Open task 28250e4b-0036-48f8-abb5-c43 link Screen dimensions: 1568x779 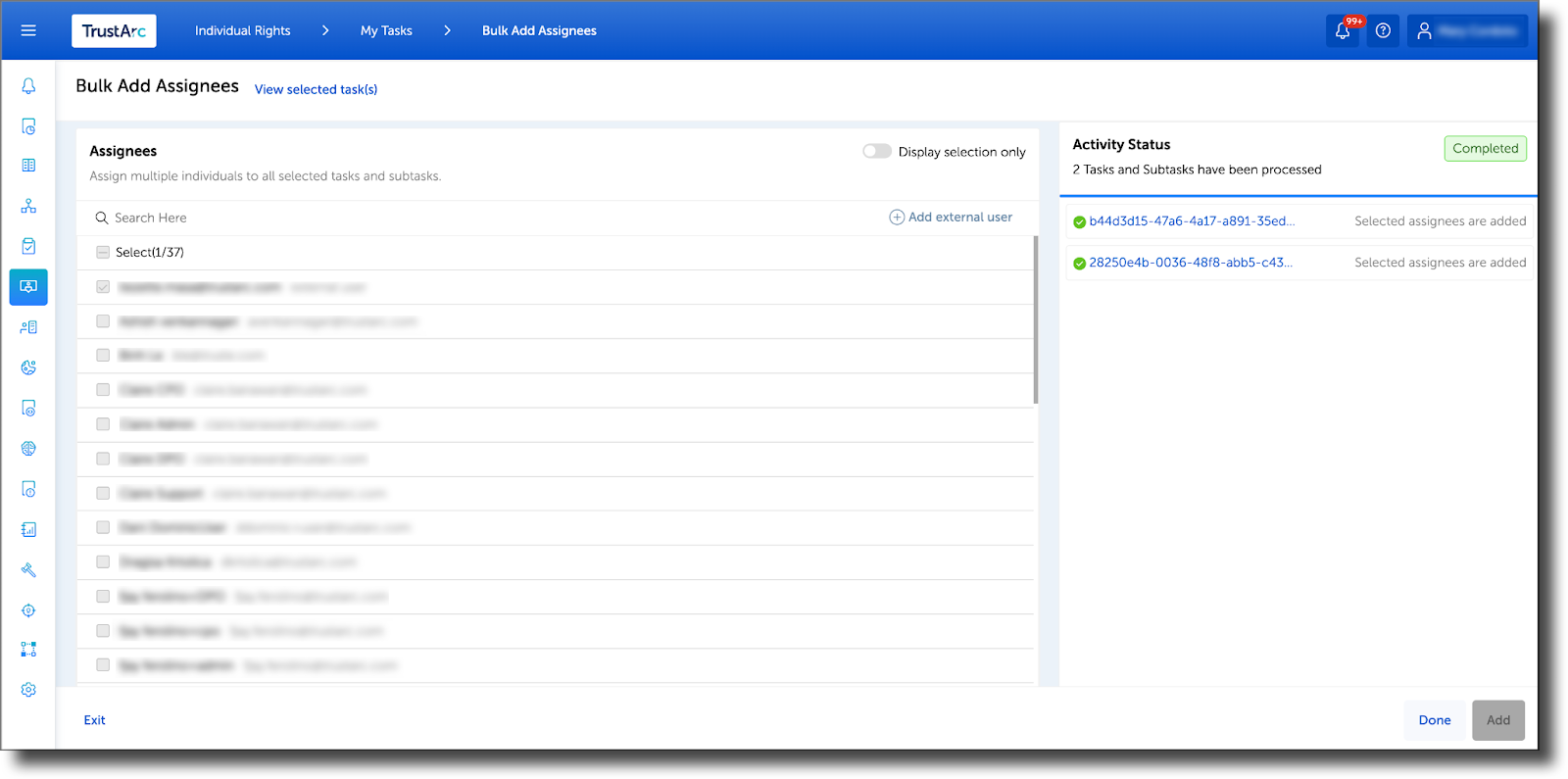pos(1191,262)
